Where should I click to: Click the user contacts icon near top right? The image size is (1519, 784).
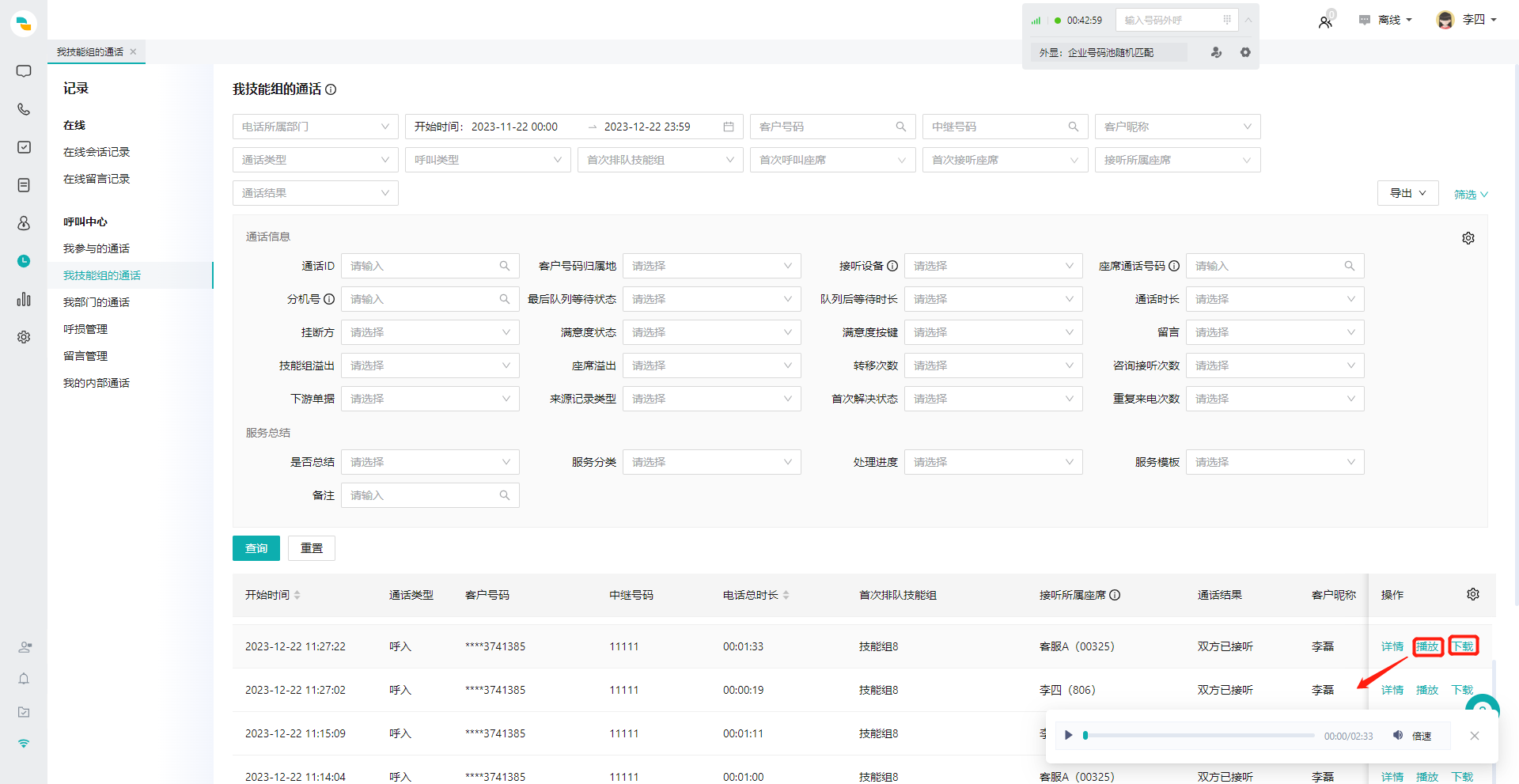(x=1325, y=21)
